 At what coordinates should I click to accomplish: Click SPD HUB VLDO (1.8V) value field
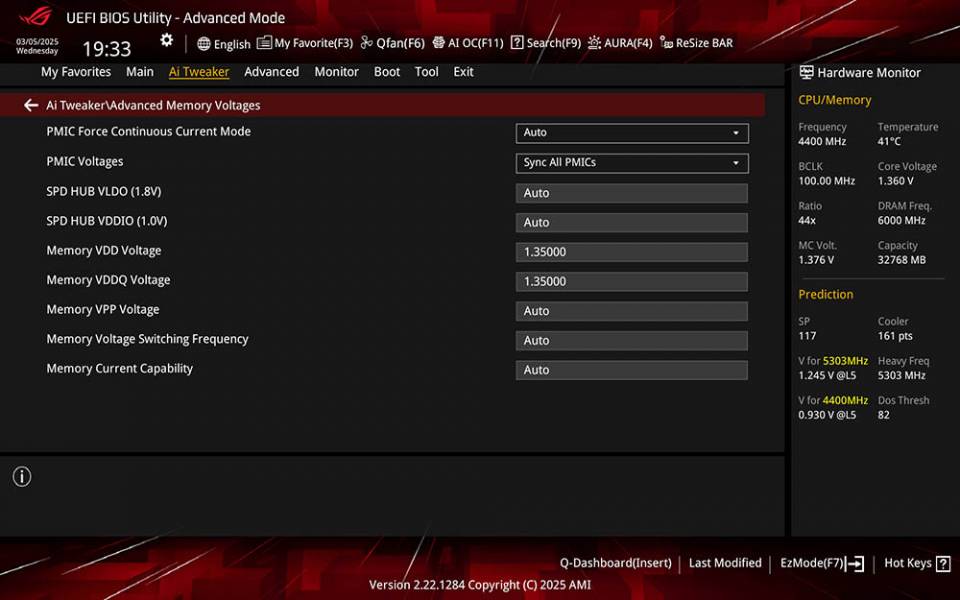632,193
